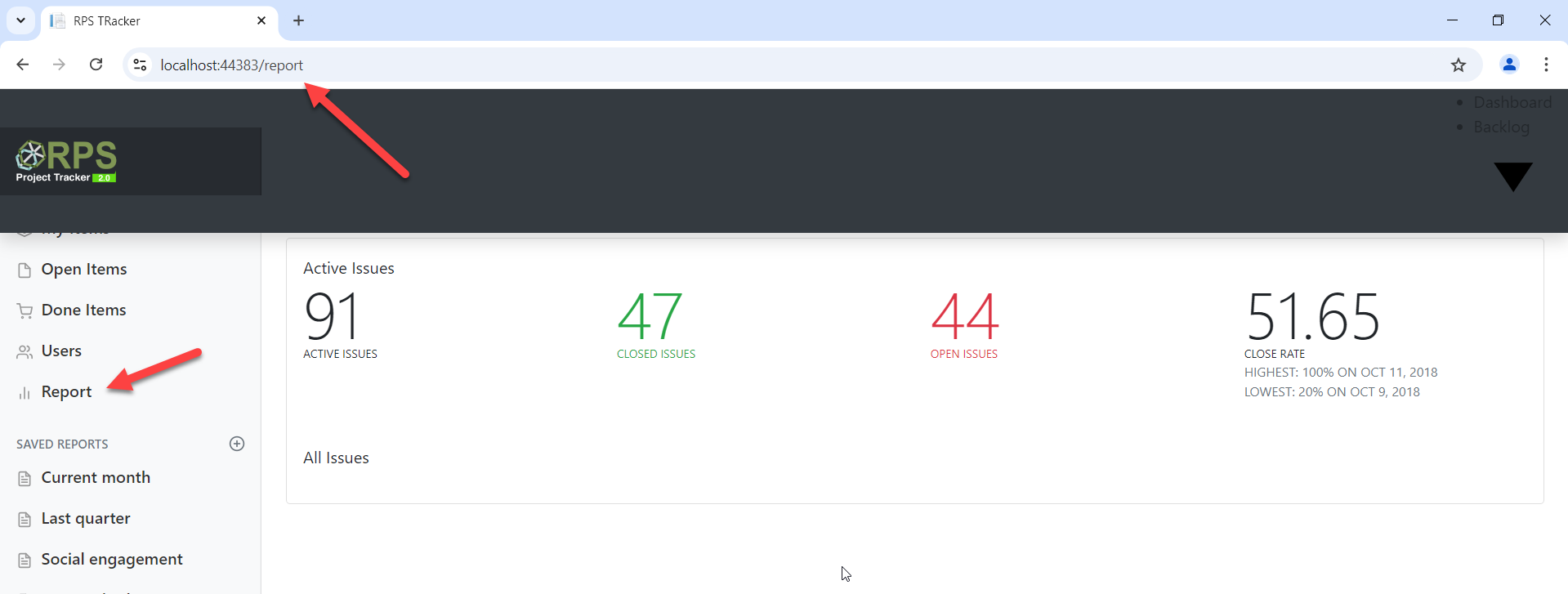This screenshot has height=594, width=1568.
Task: Add a new saved report with plus icon
Action: click(237, 444)
